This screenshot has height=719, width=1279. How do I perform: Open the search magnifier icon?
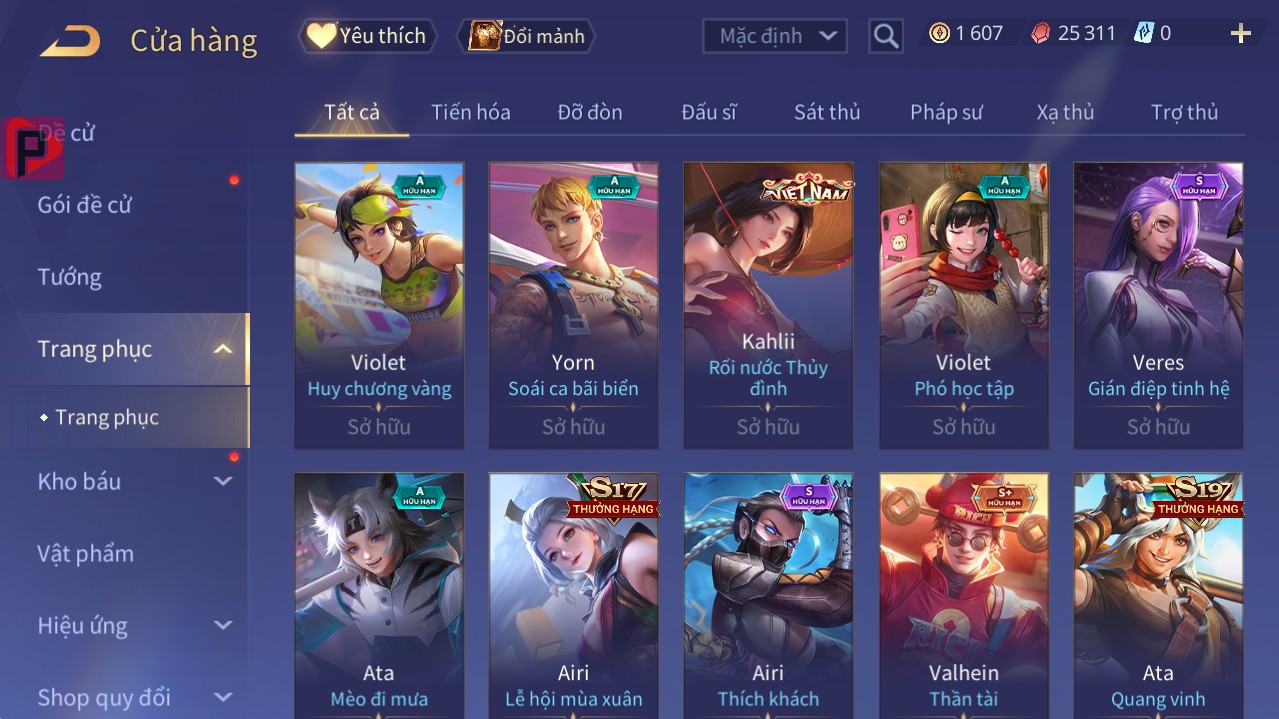[x=886, y=36]
